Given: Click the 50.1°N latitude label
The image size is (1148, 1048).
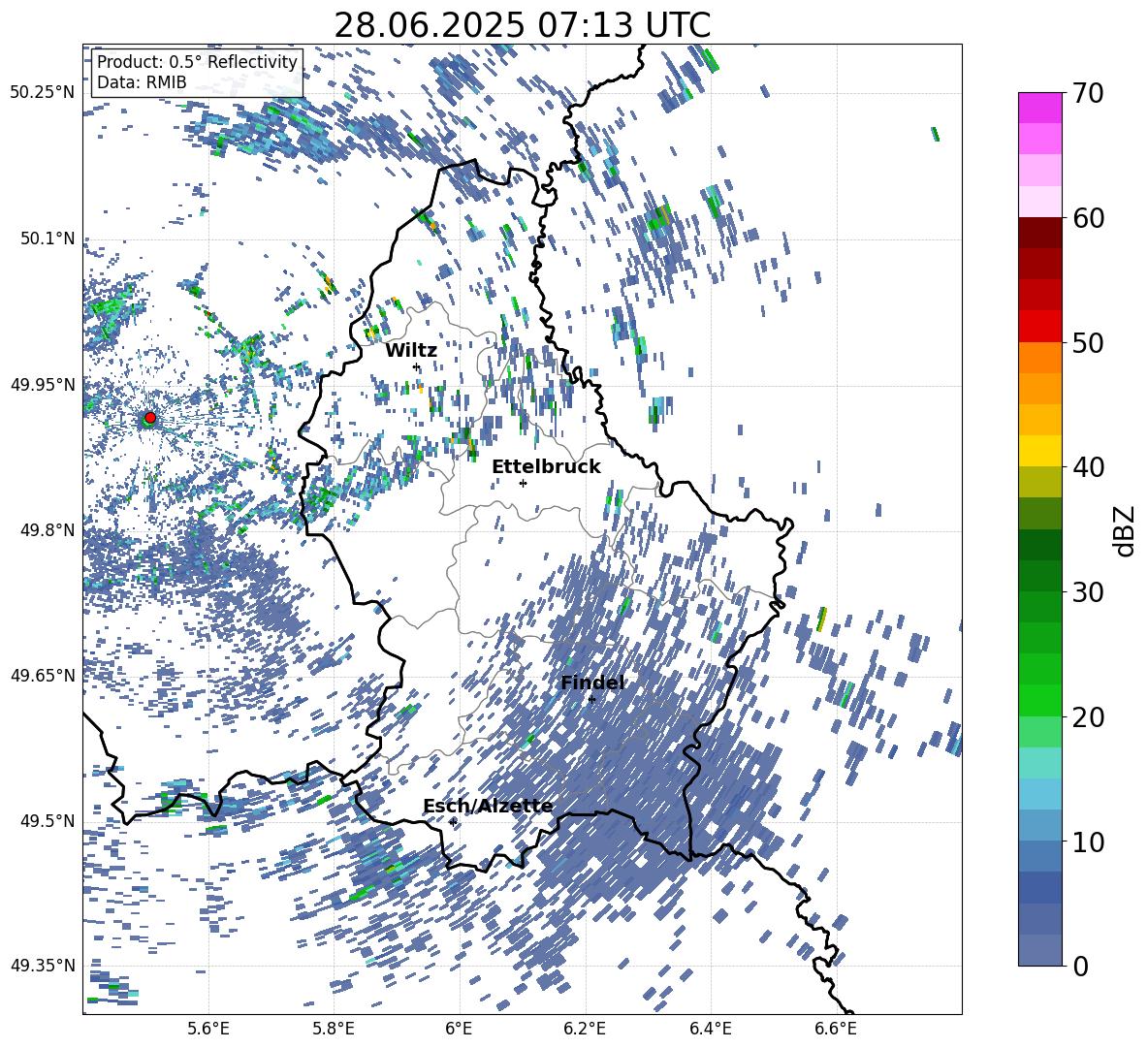Looking at the screenshot, I should 47,238.
